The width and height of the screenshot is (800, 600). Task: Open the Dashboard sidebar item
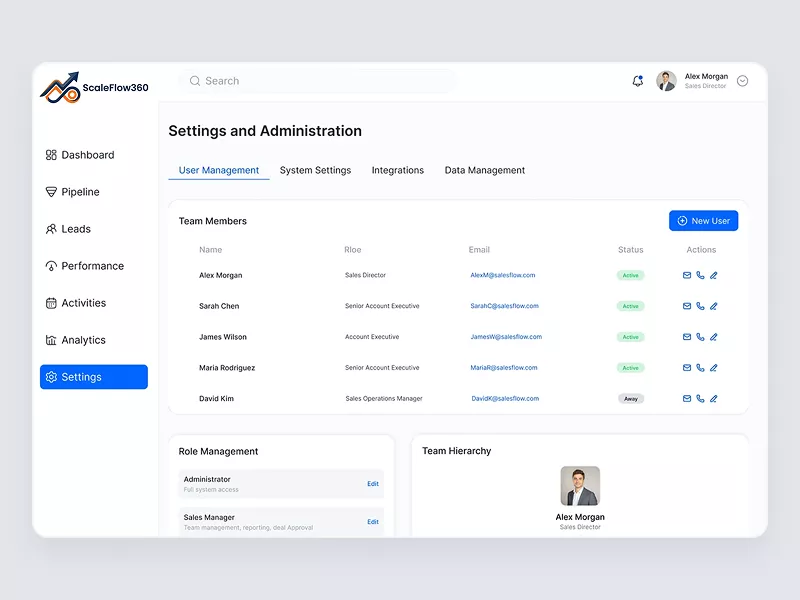click(80, 155)
